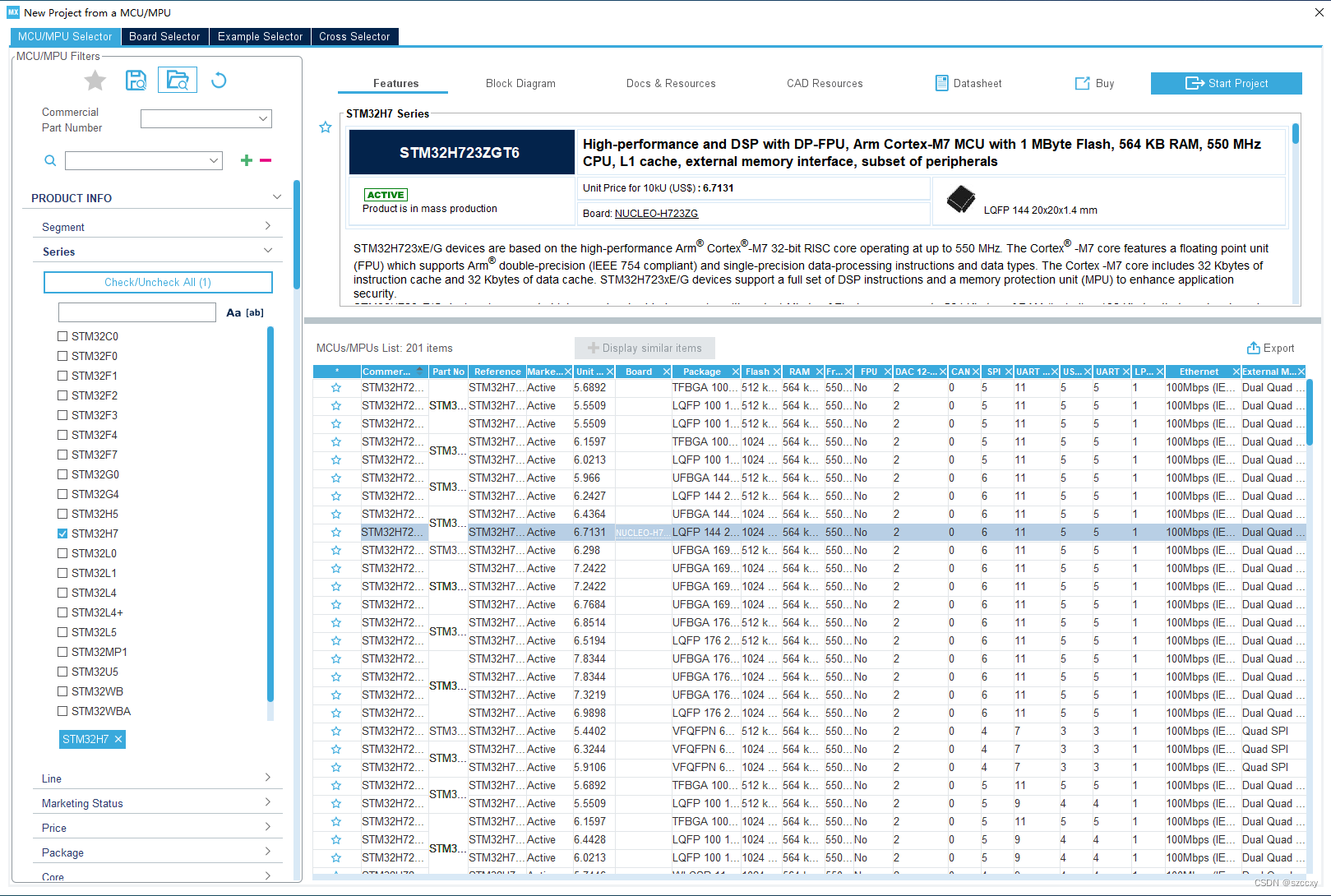Image resolution: width=1331 pixels, height=896 pixels.
Task: Switch to Example Selector tab
Action: (260, 36)
